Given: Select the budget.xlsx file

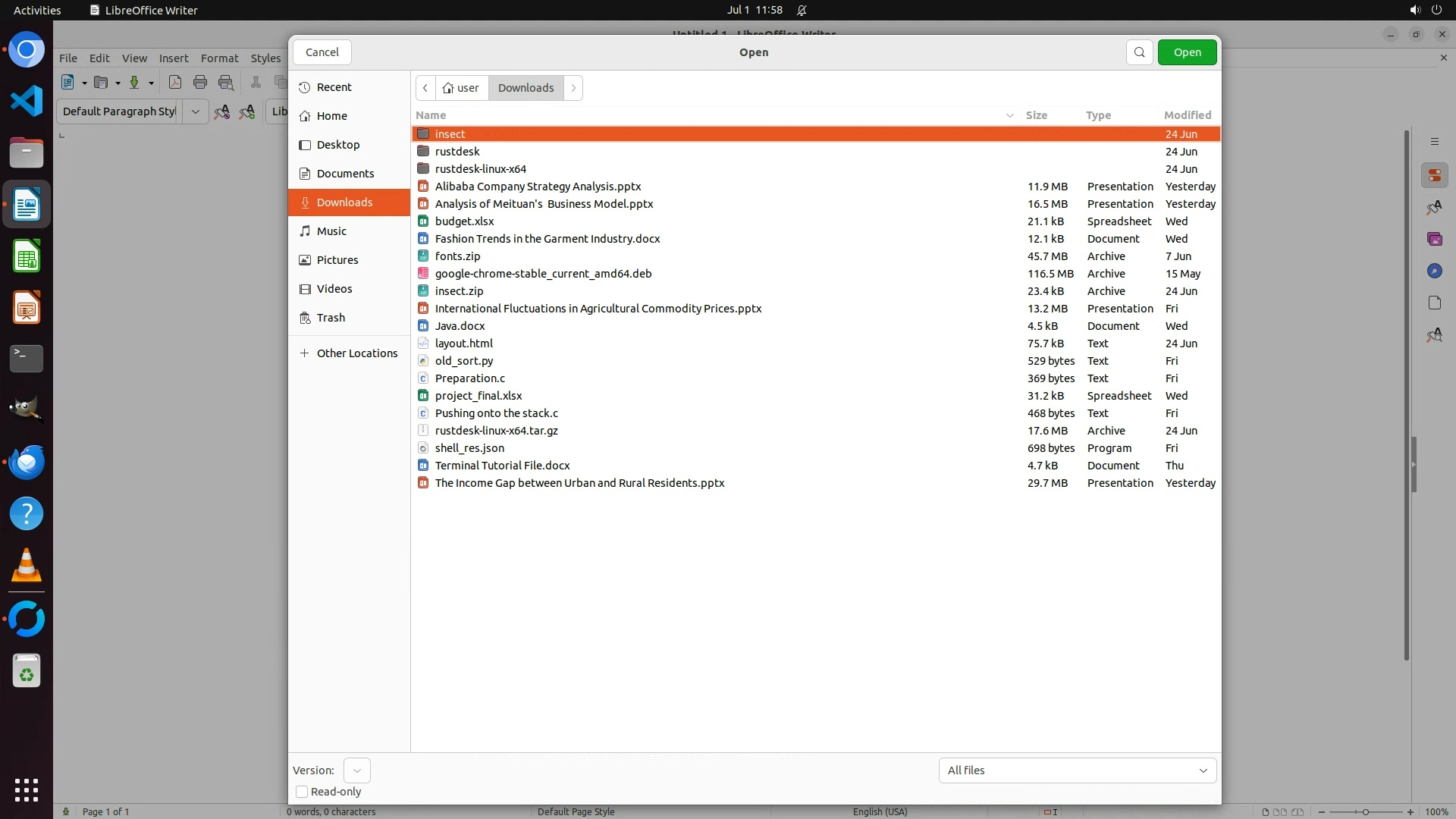Looking at the screenshot, I should pyautogui.click(x=464, y=221).
